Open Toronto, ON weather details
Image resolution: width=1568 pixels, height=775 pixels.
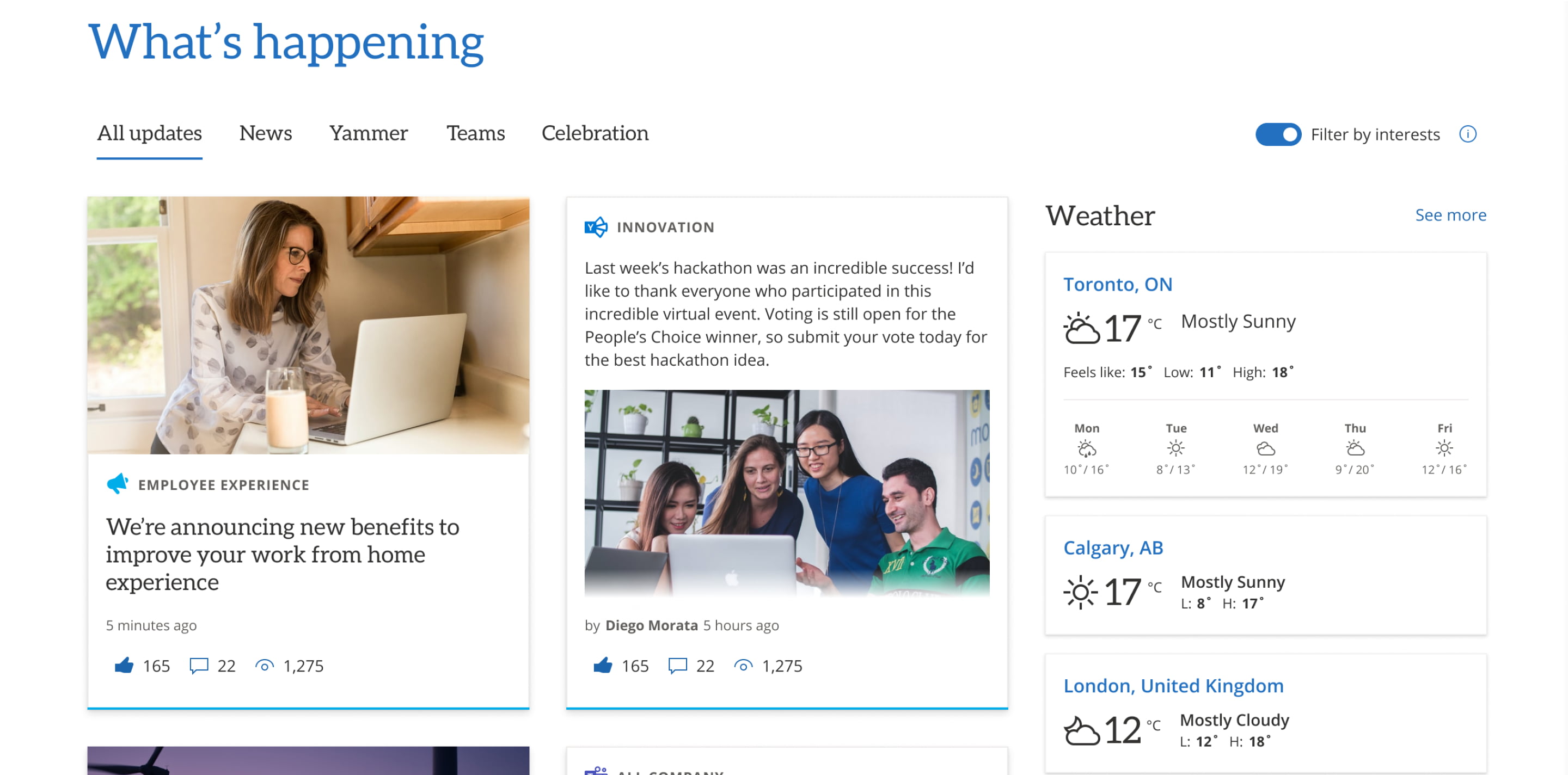(1118, 284)
